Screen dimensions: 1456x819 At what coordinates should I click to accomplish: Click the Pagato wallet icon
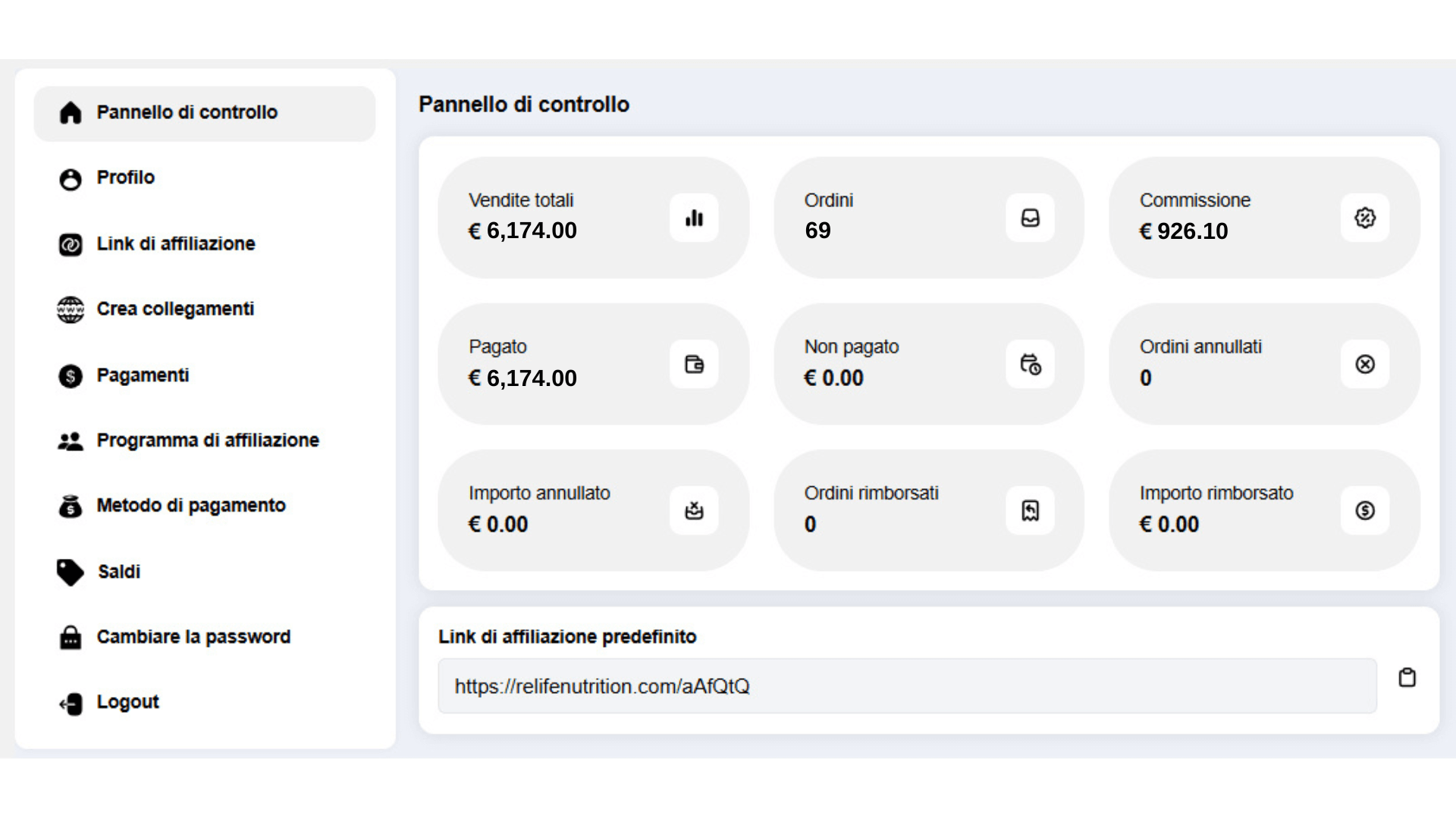click(694, 365)
